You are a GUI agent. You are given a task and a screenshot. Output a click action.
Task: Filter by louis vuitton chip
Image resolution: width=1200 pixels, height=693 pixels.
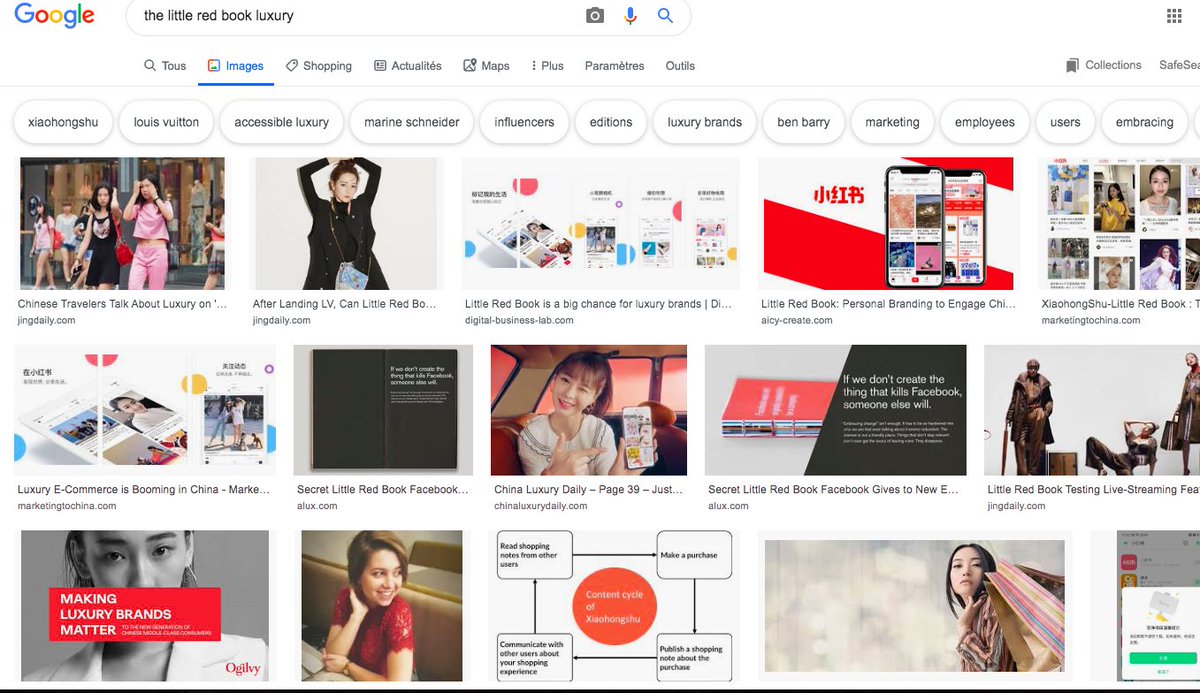166,122
